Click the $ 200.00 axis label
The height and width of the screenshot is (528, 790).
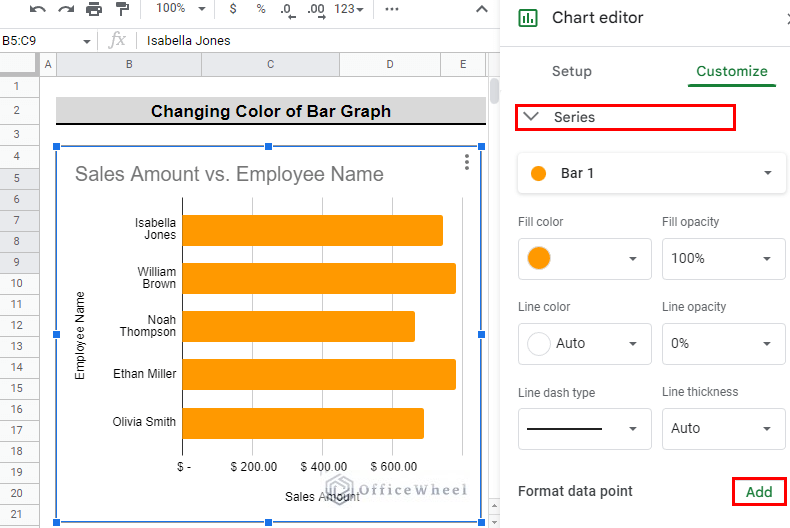point(253,467)
